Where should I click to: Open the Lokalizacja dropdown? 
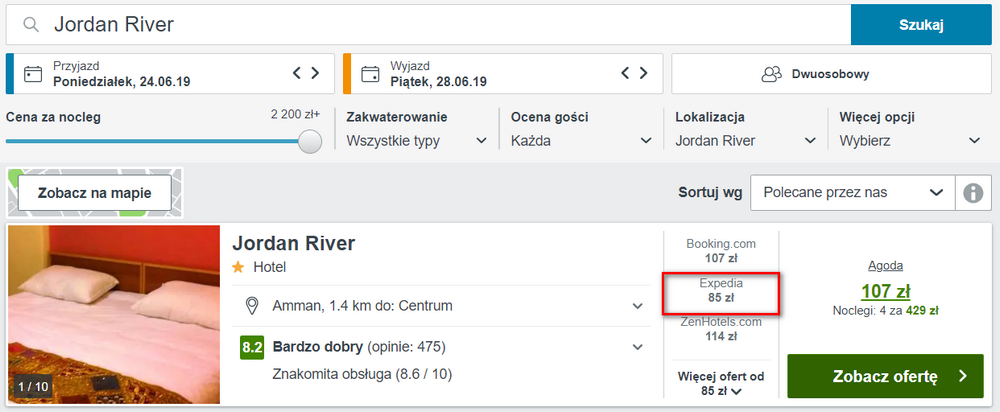pos(746,141)
